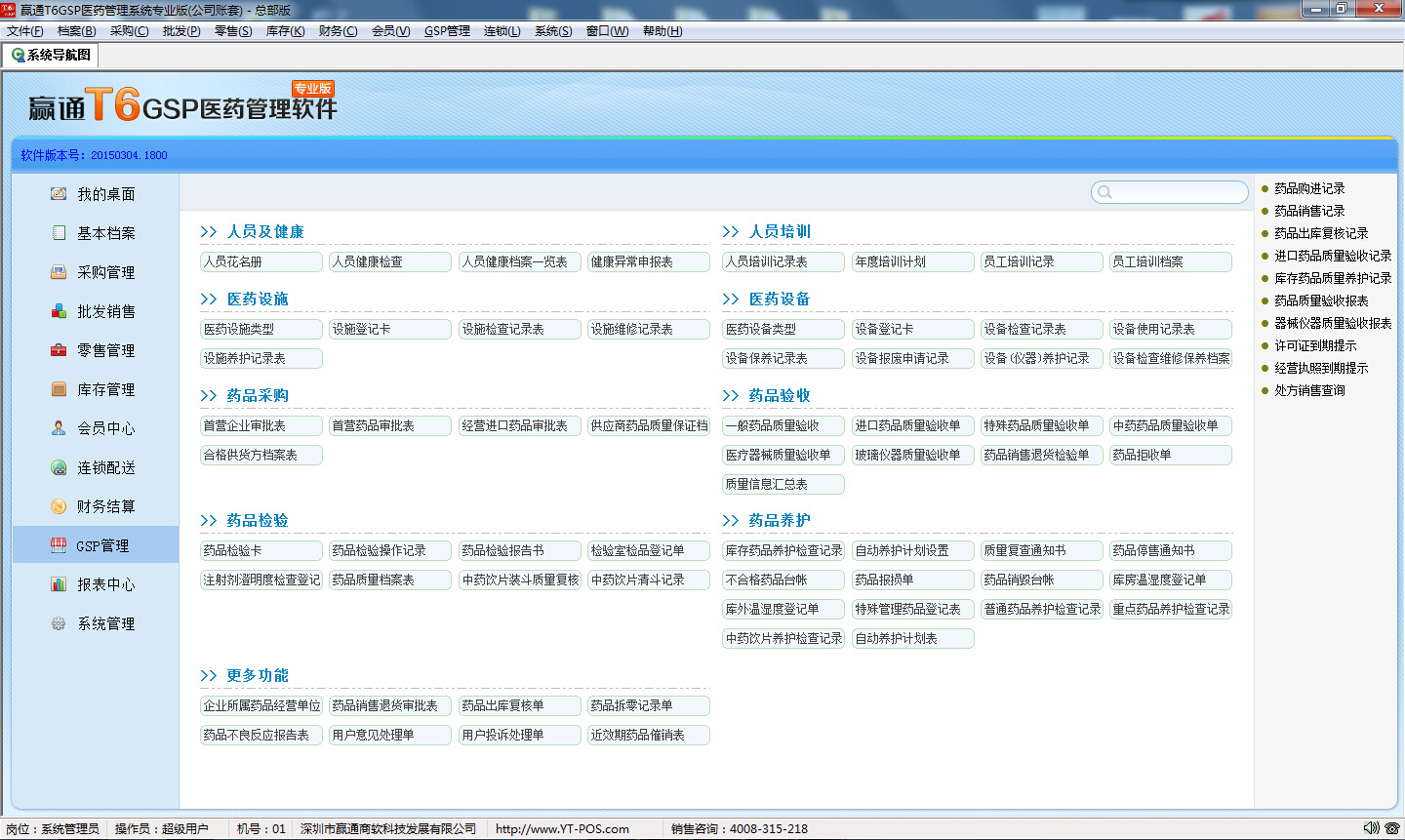Screen dimensions: 1405x840
Task: Open the 财务(C) menu in menu bar
Action: click(x=338, y=31)
